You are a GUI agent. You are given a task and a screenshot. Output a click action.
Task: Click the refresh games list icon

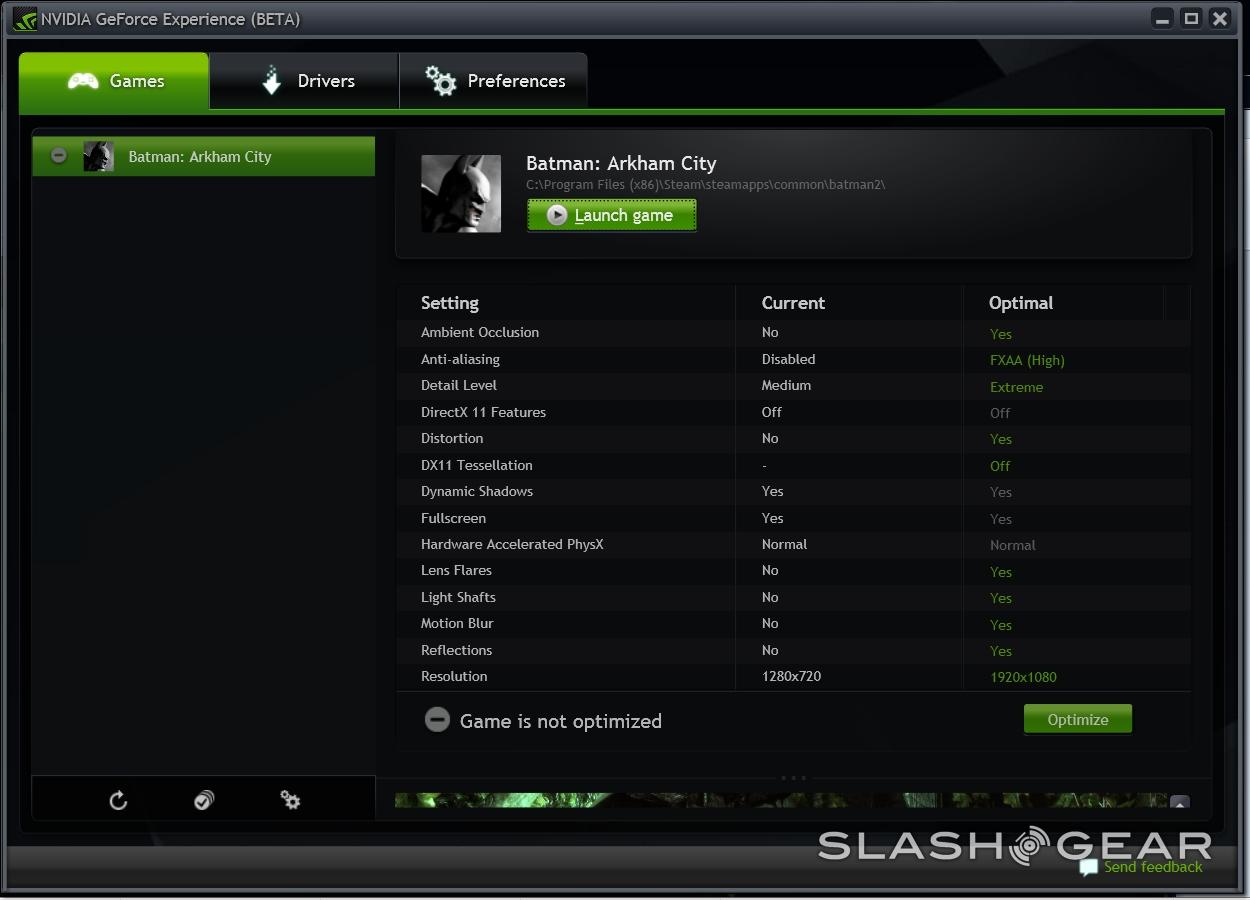118,800
